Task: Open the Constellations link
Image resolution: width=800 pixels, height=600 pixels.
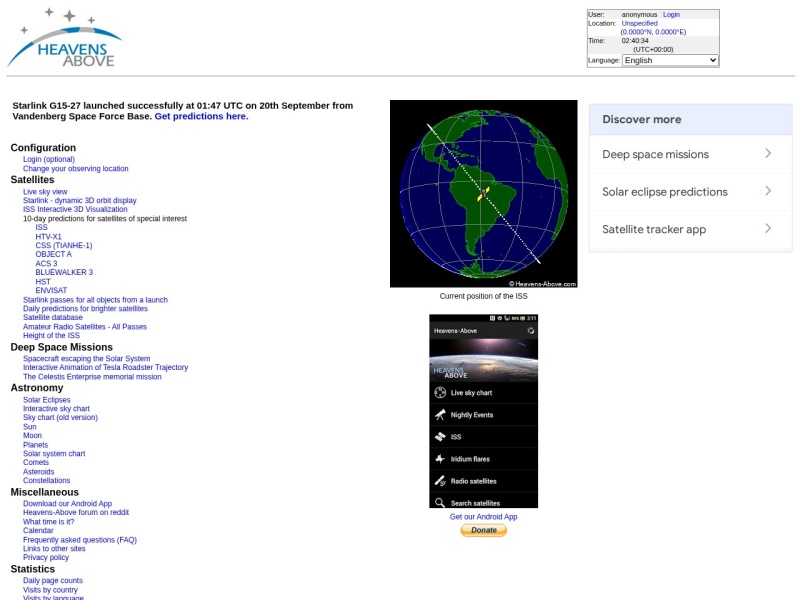Action: coord(46,481)
